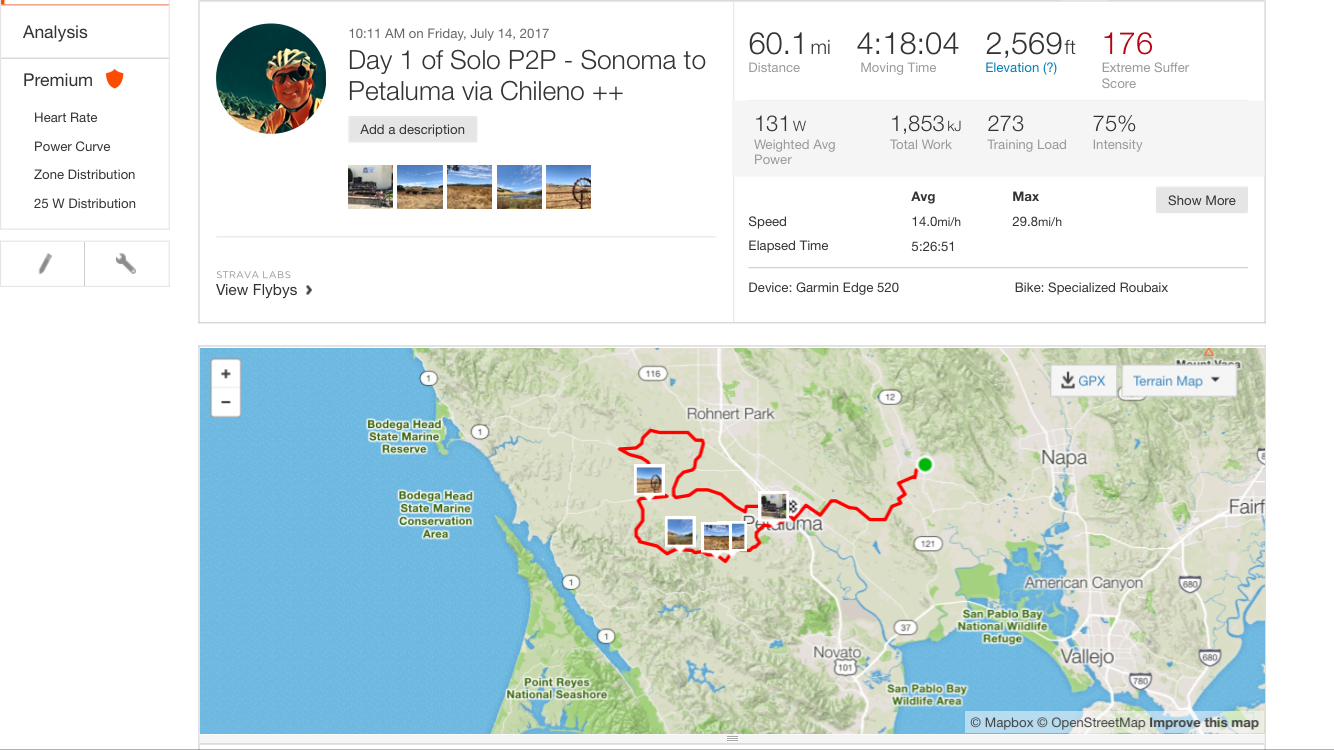
Task: Open 25 W Distribution view
Action: (84, 203)
